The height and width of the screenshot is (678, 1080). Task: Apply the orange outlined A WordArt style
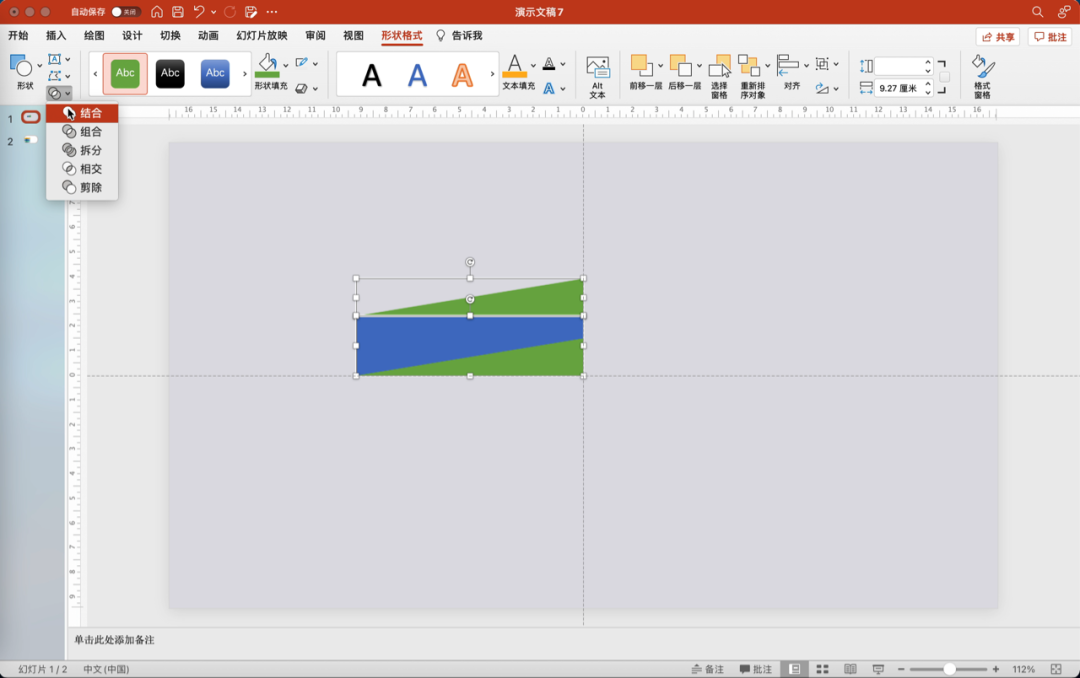coord(462,75)
